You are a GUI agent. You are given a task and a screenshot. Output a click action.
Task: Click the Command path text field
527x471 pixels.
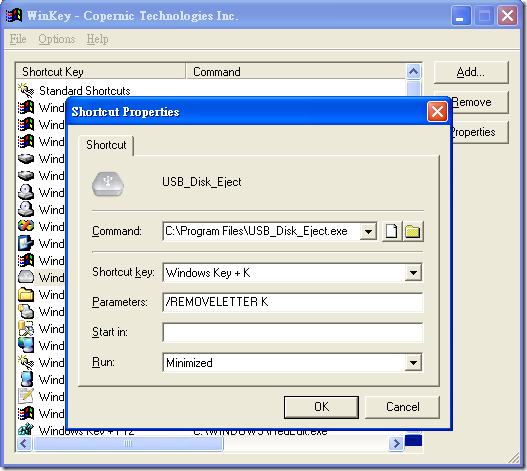click(261, 231)
